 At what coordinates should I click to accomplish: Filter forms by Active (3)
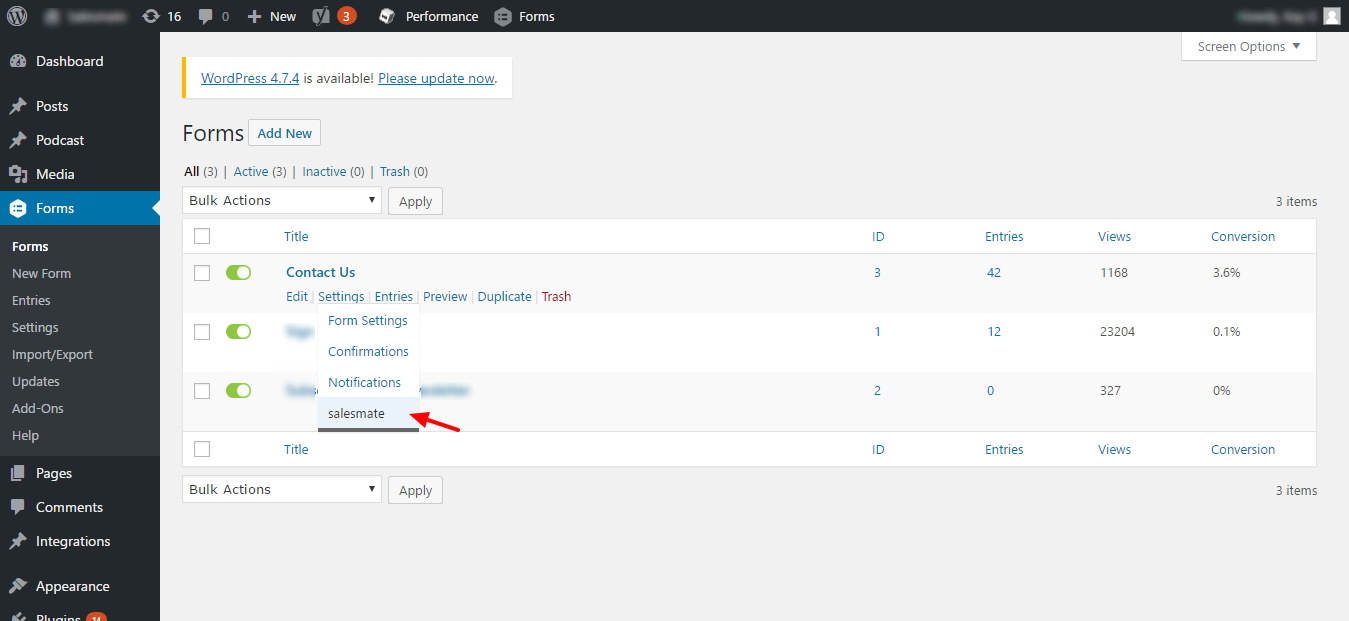[260, 171]
